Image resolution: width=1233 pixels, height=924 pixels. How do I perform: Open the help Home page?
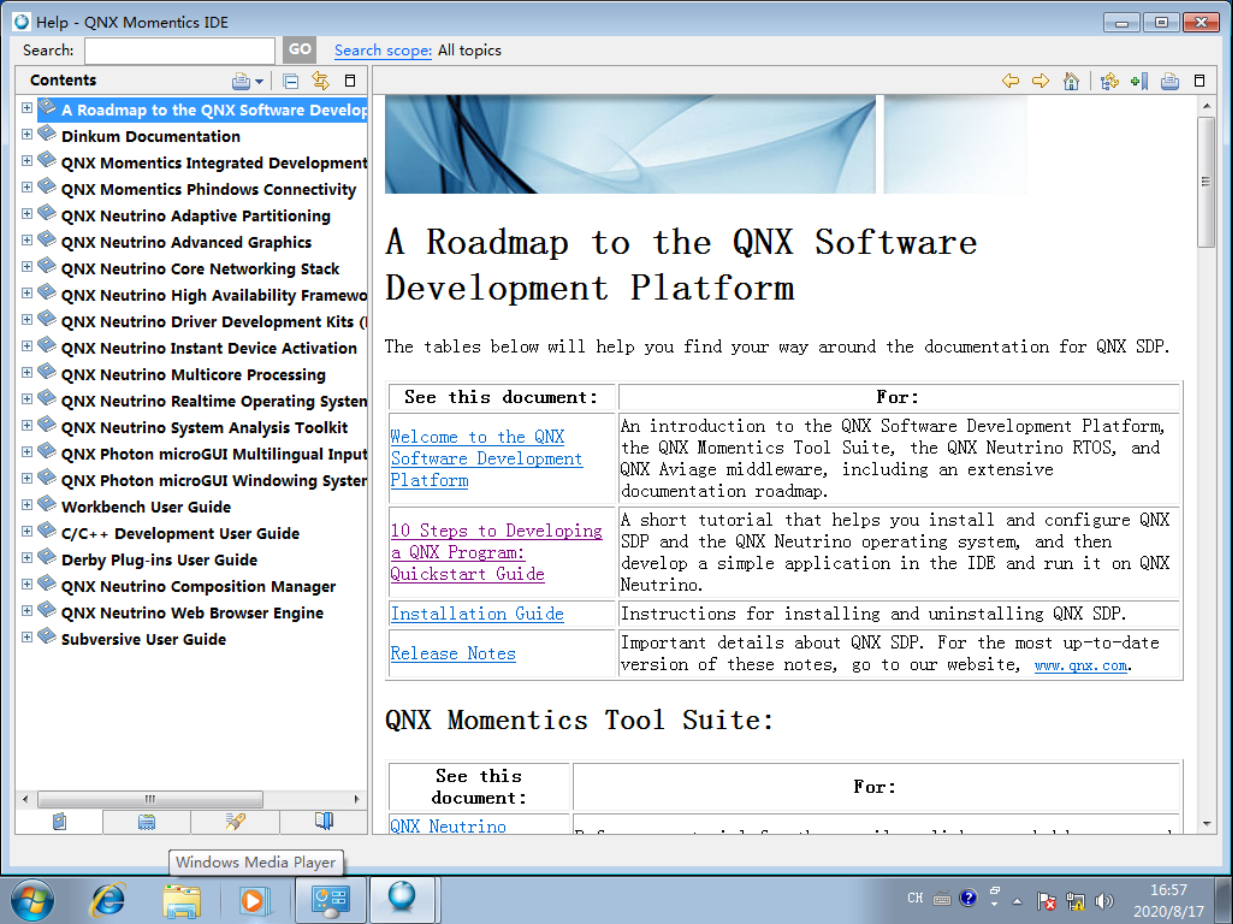pos(1070,82)
